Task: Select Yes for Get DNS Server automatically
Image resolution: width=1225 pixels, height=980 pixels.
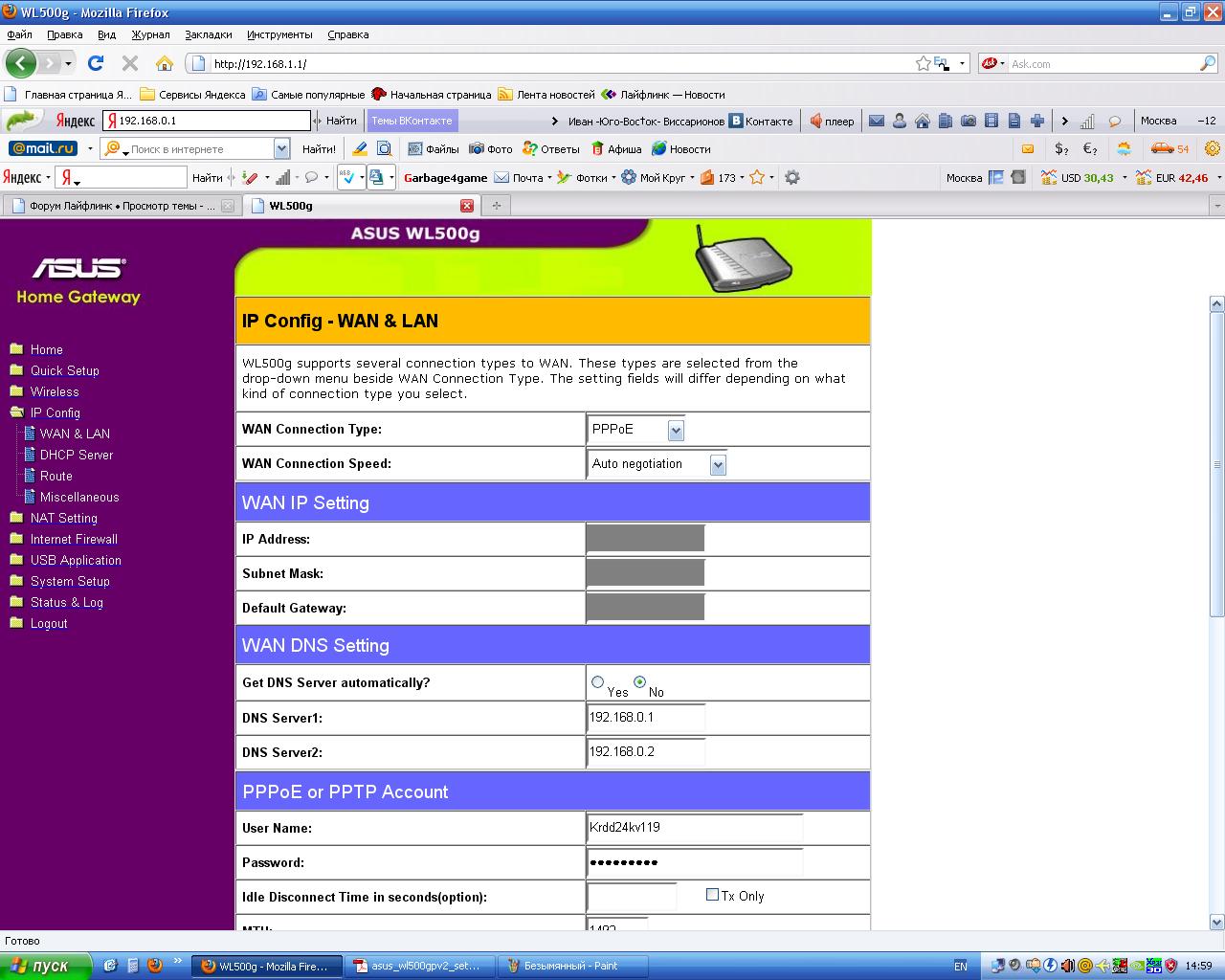Action: tap(597, 682)
